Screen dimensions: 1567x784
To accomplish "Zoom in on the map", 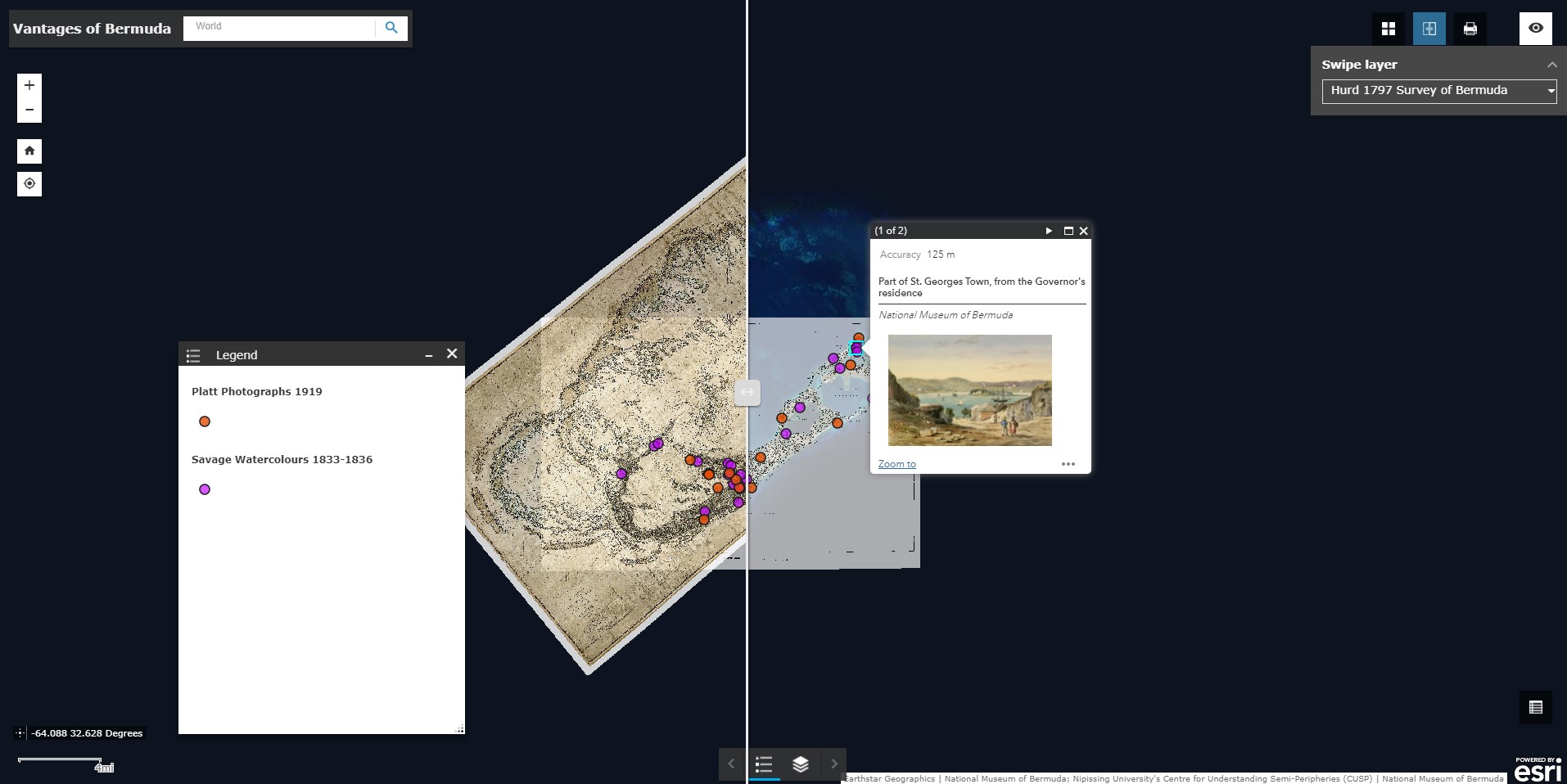I will point(29,85).
